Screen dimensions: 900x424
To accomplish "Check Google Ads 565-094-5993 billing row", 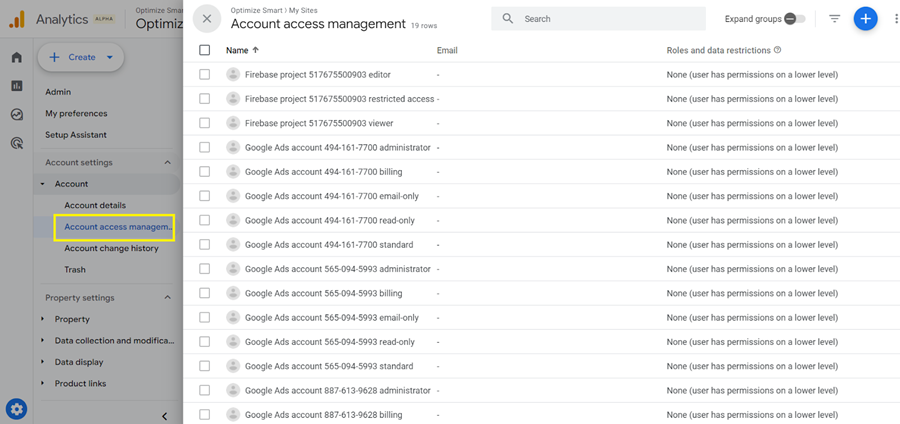I will tap(204, 293).
